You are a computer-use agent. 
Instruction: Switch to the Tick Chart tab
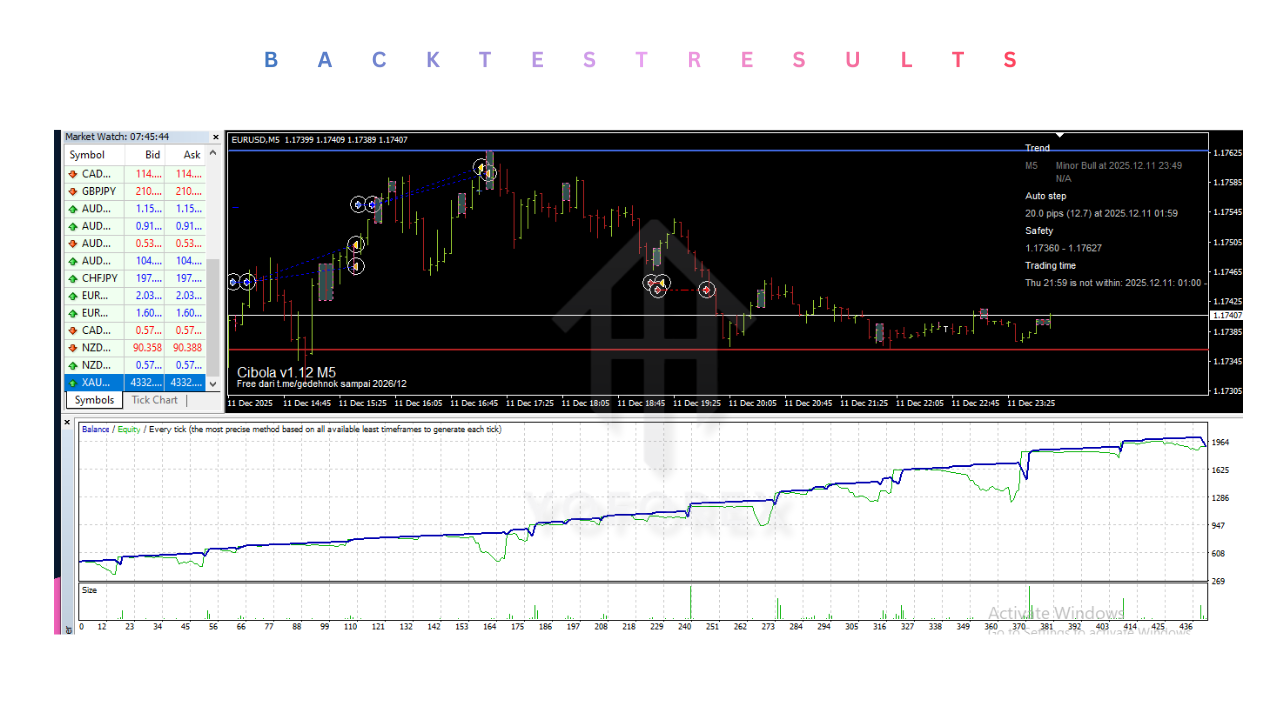155,400
